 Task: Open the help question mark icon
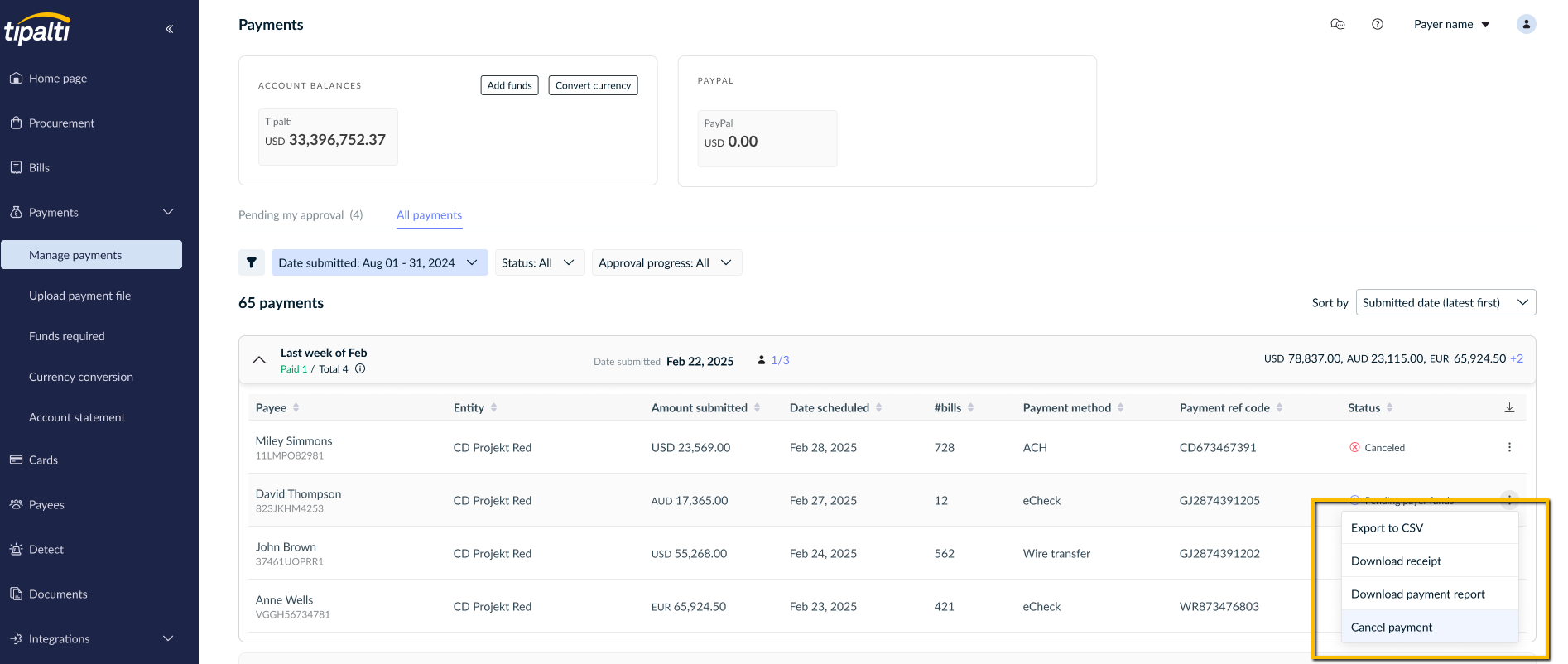coord(1377,24)
